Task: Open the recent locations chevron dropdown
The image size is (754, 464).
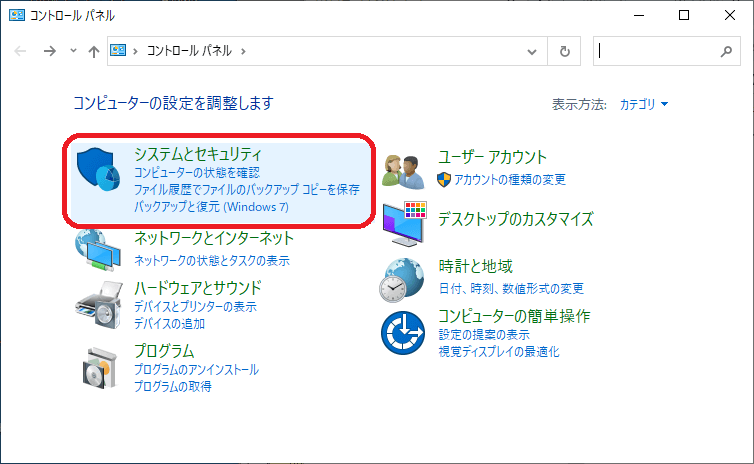Action: 73,50
